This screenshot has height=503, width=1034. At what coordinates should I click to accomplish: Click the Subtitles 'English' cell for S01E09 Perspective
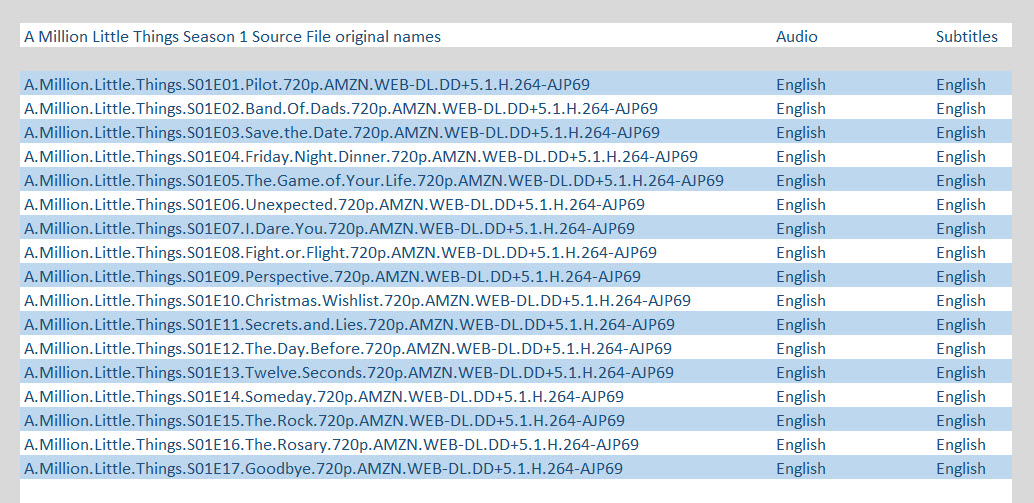tap(961, 277)
